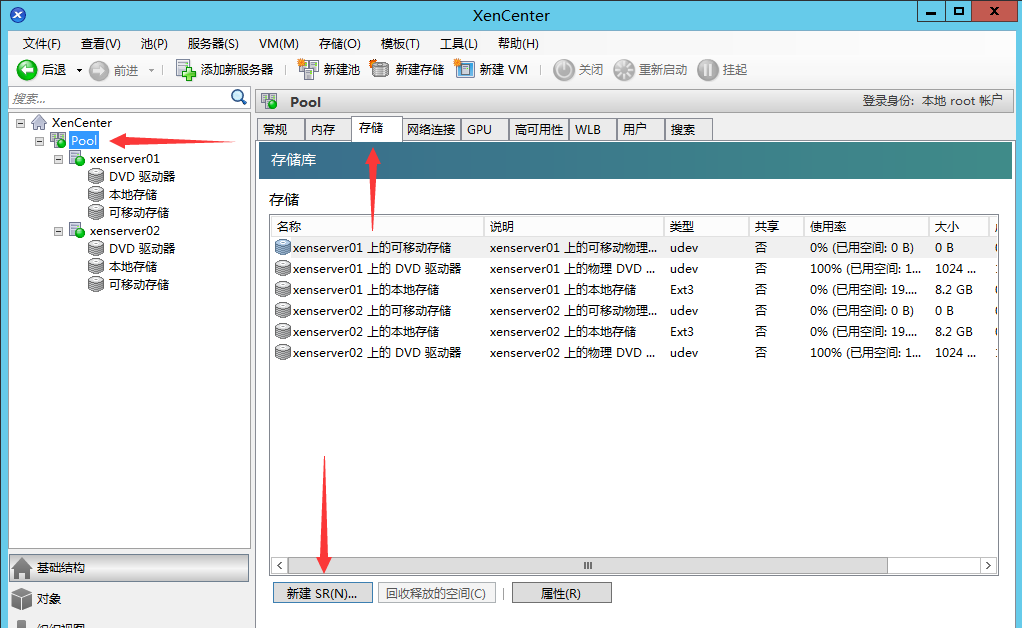Collapse the XenCenter root tree node
Image resolution: width=1022 pixels, height=628 pixels.
[21, 122]
